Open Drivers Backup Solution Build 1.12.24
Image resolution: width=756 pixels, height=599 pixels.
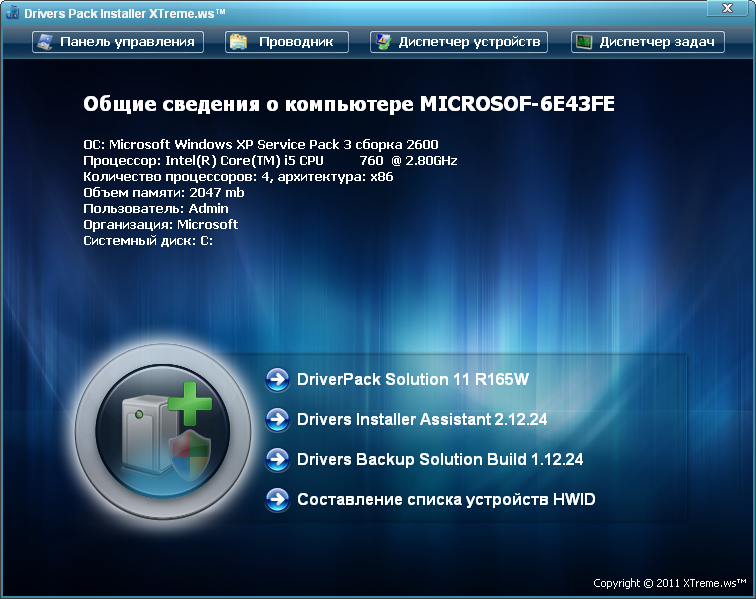point(440,460)
